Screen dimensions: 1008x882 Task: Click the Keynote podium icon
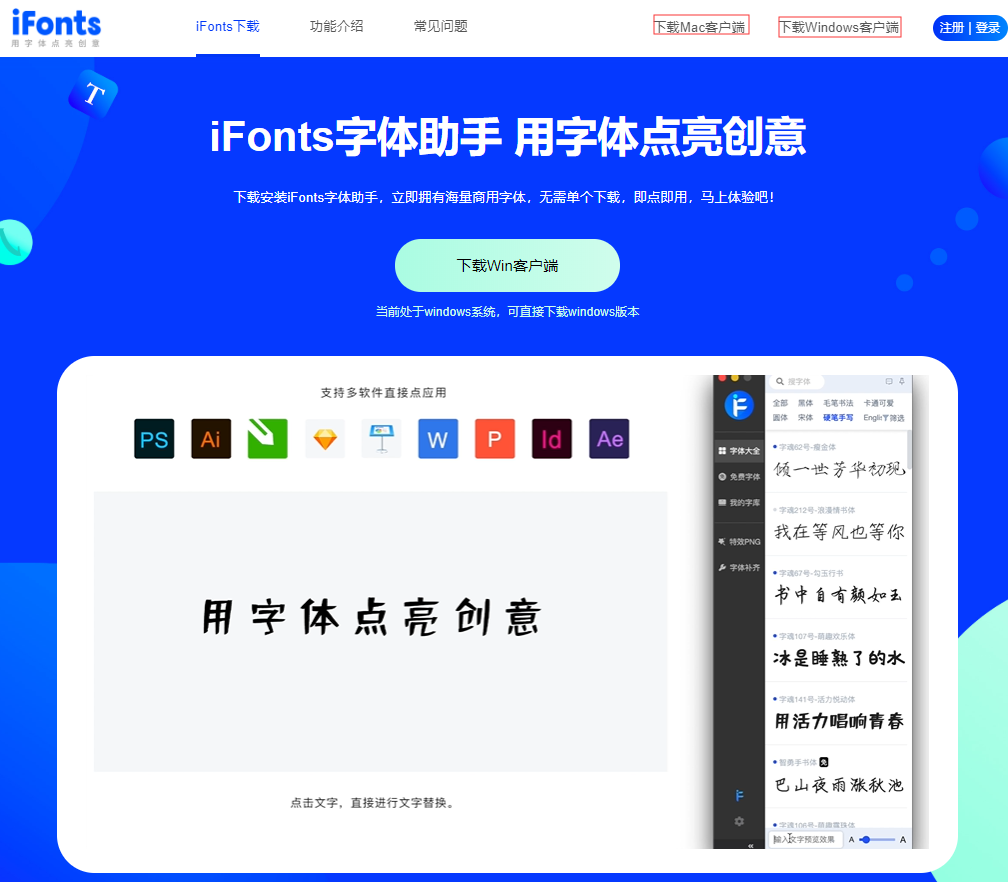(381, 438)
